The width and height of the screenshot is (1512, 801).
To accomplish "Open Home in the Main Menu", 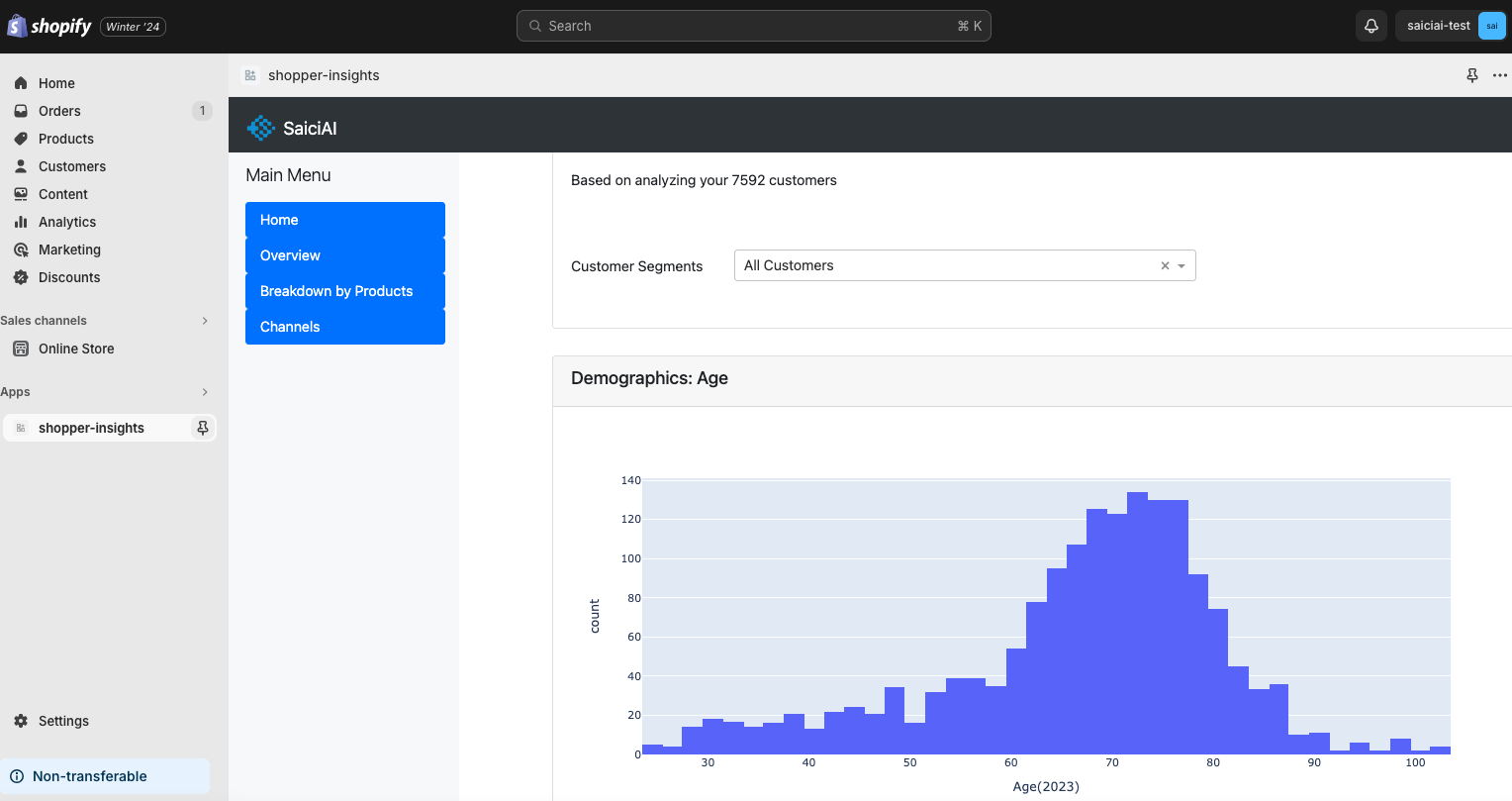I will [345, 220].
